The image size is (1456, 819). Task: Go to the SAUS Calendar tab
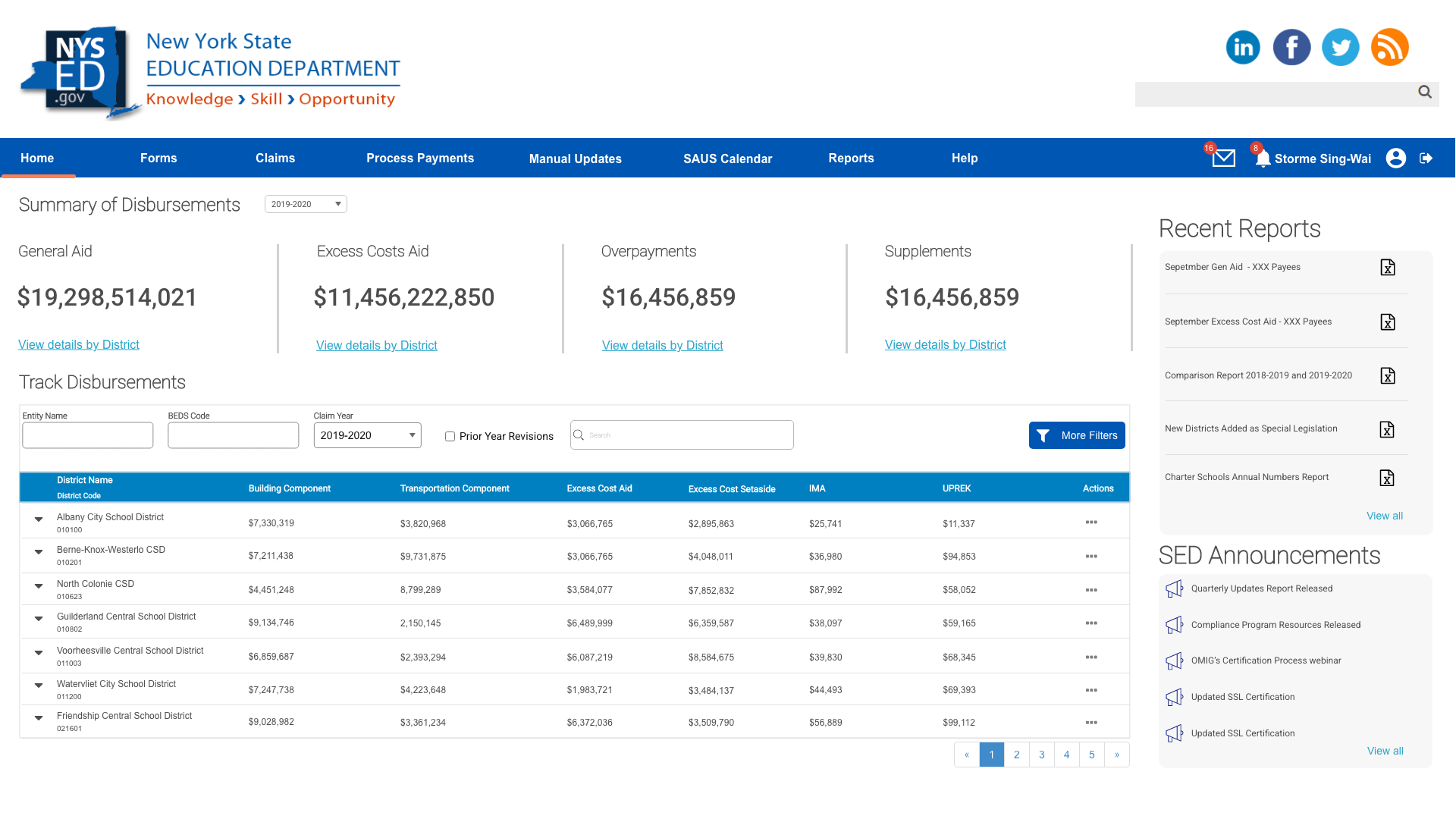pyautogui.click(x=727, y=158)
